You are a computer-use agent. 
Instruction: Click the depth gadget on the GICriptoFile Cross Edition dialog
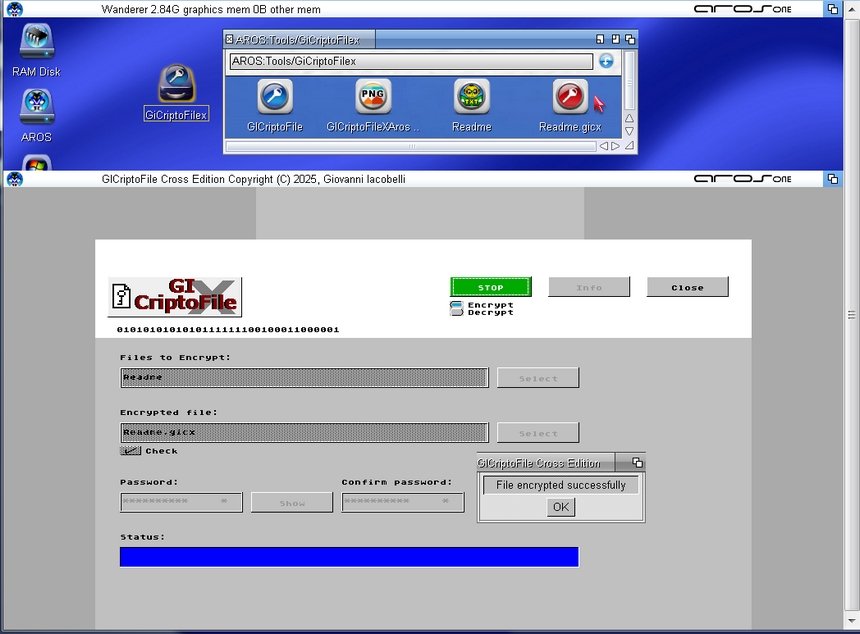[637, 462]
